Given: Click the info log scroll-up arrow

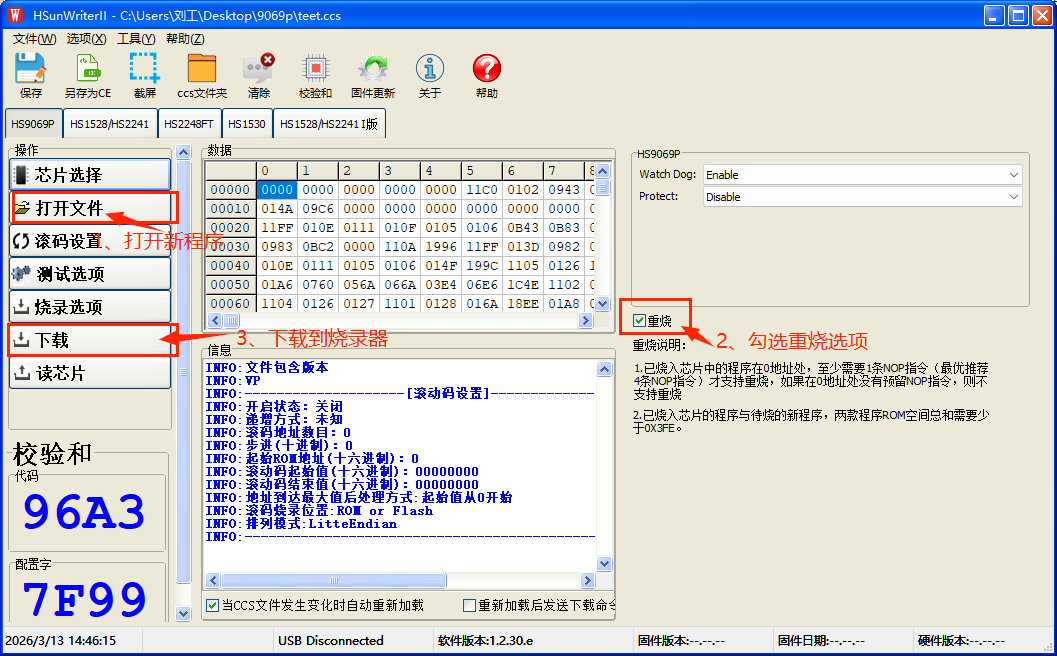Looking at the screenshot, I should (x=604, y=369).
